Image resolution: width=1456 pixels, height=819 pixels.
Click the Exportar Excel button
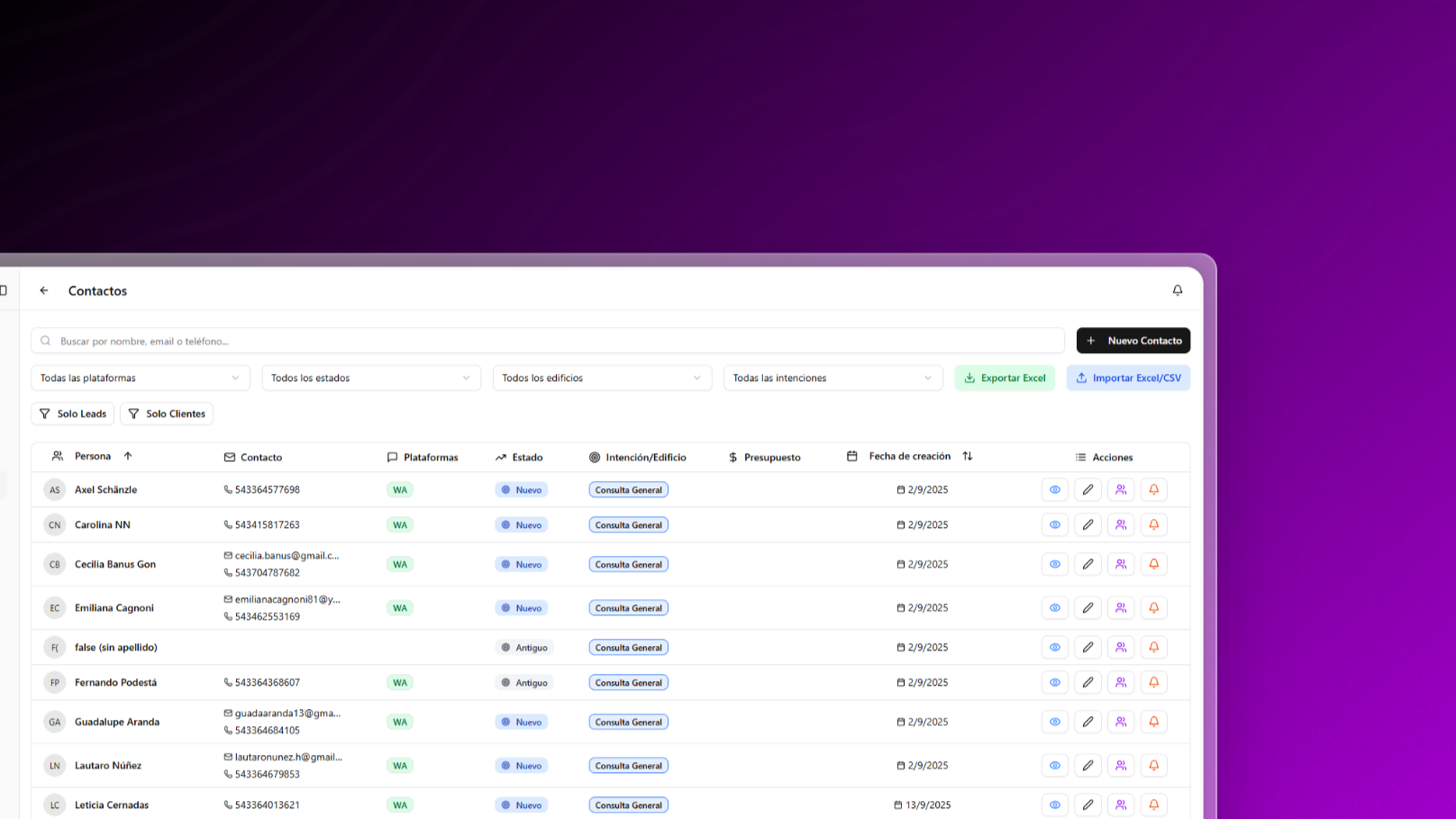click(1005, 378)
